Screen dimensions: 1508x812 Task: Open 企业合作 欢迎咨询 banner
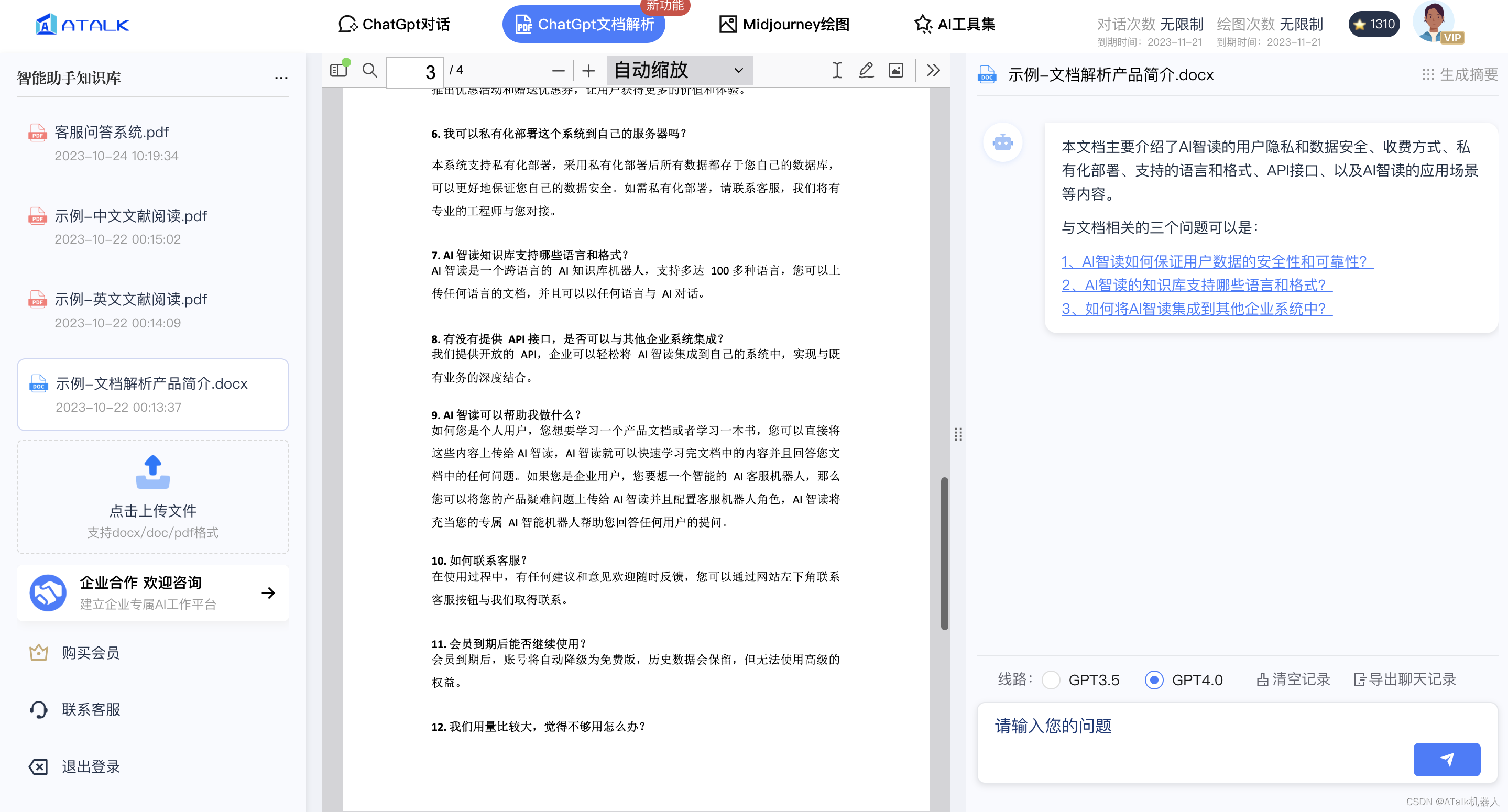pyautogui.click(x=153, y=592)
